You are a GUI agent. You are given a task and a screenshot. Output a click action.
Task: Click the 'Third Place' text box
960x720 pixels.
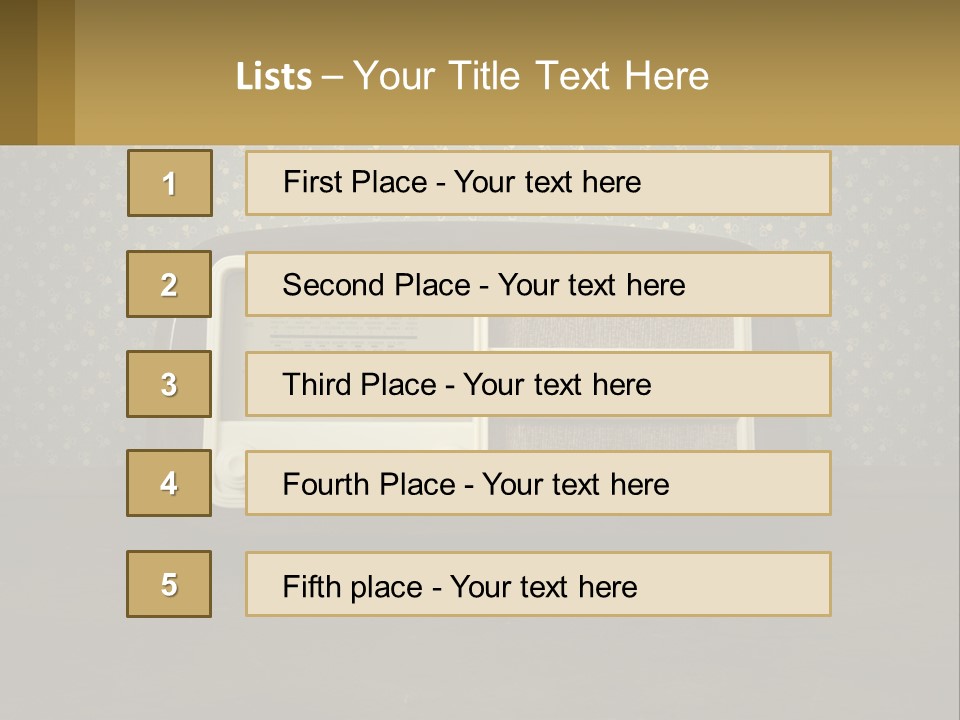point(538,384)
